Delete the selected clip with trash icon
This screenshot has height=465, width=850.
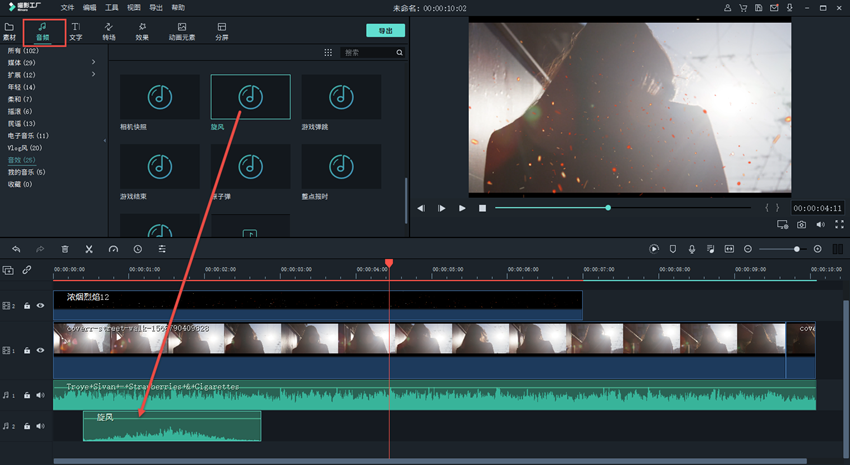pyautogui.click(x=65, y=249)
